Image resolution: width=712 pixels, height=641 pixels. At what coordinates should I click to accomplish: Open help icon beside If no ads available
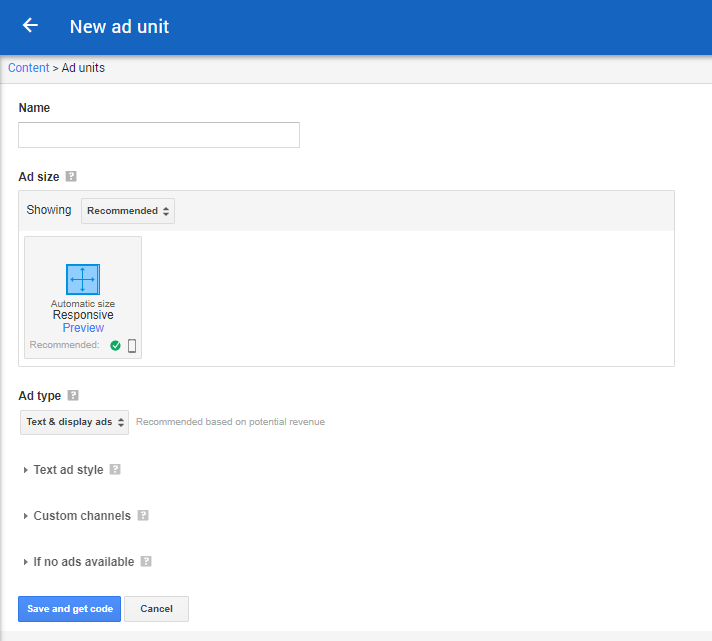click(x=146, y=562)
